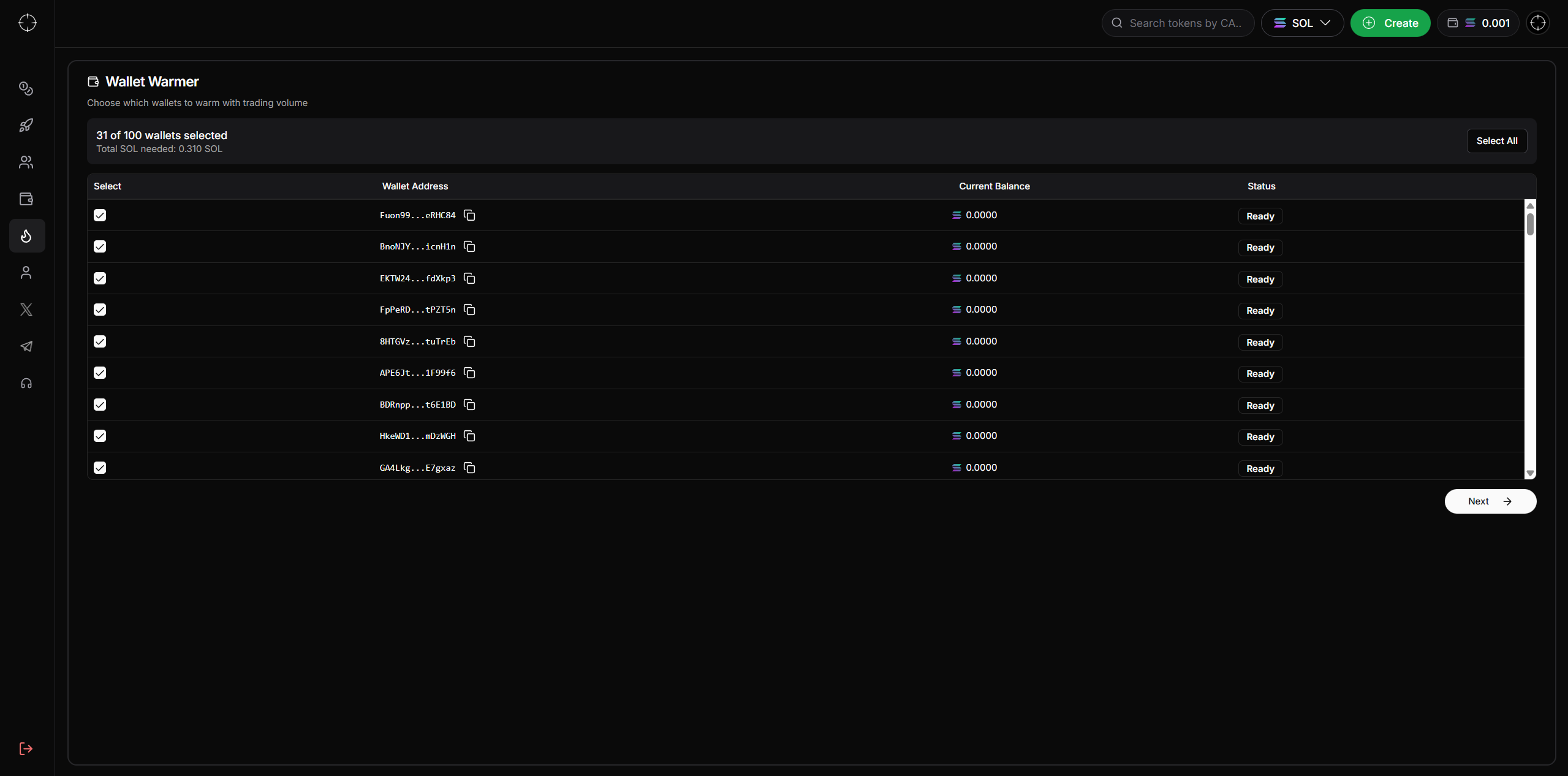Click the headphones support icon
1568x776 pixels.
26,384
